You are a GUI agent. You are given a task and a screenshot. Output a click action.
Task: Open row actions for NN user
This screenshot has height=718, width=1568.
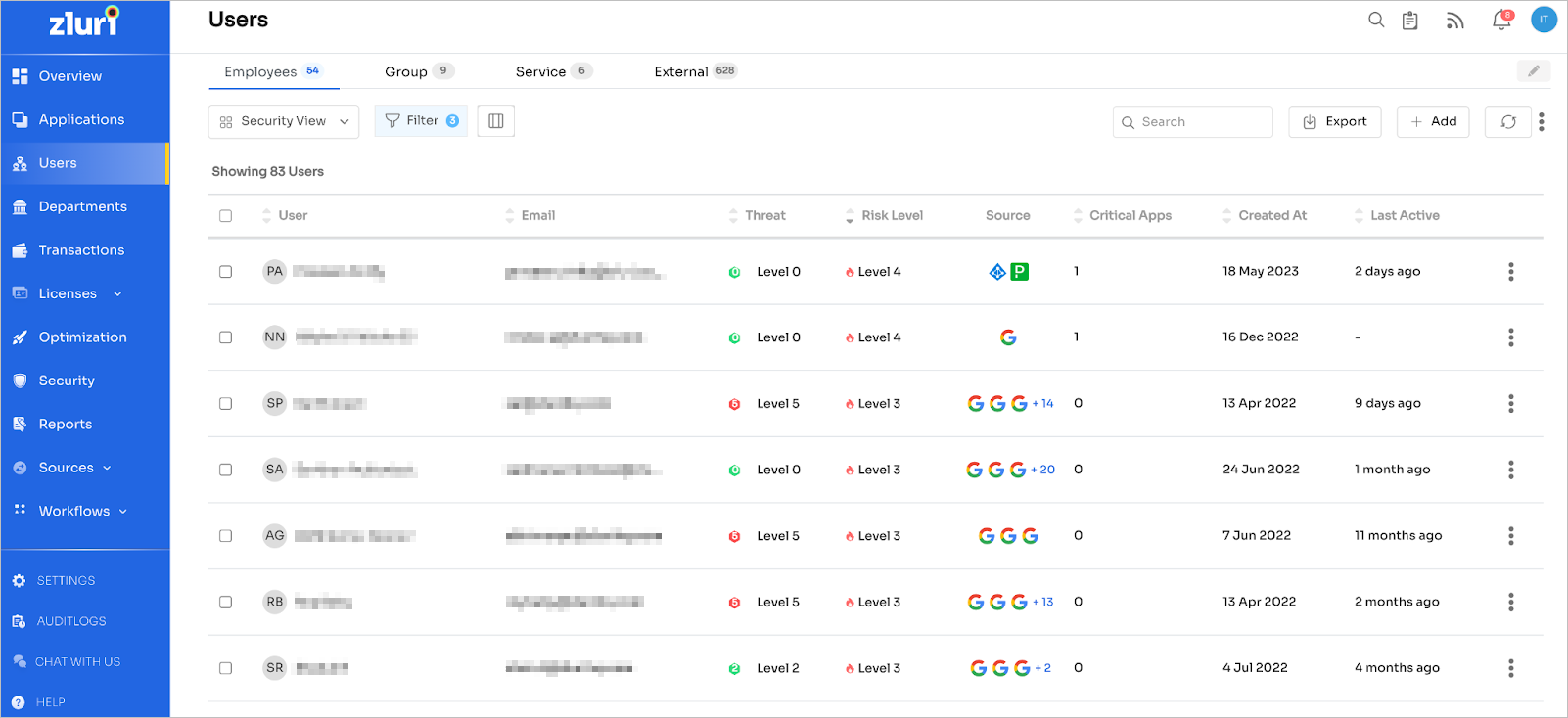pos(1511,337)
